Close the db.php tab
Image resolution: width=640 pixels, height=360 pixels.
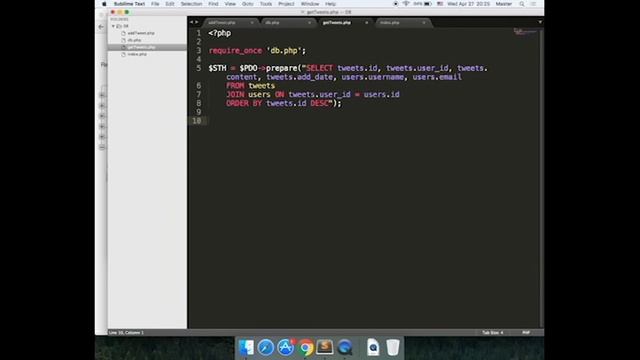tap(309, 22)
